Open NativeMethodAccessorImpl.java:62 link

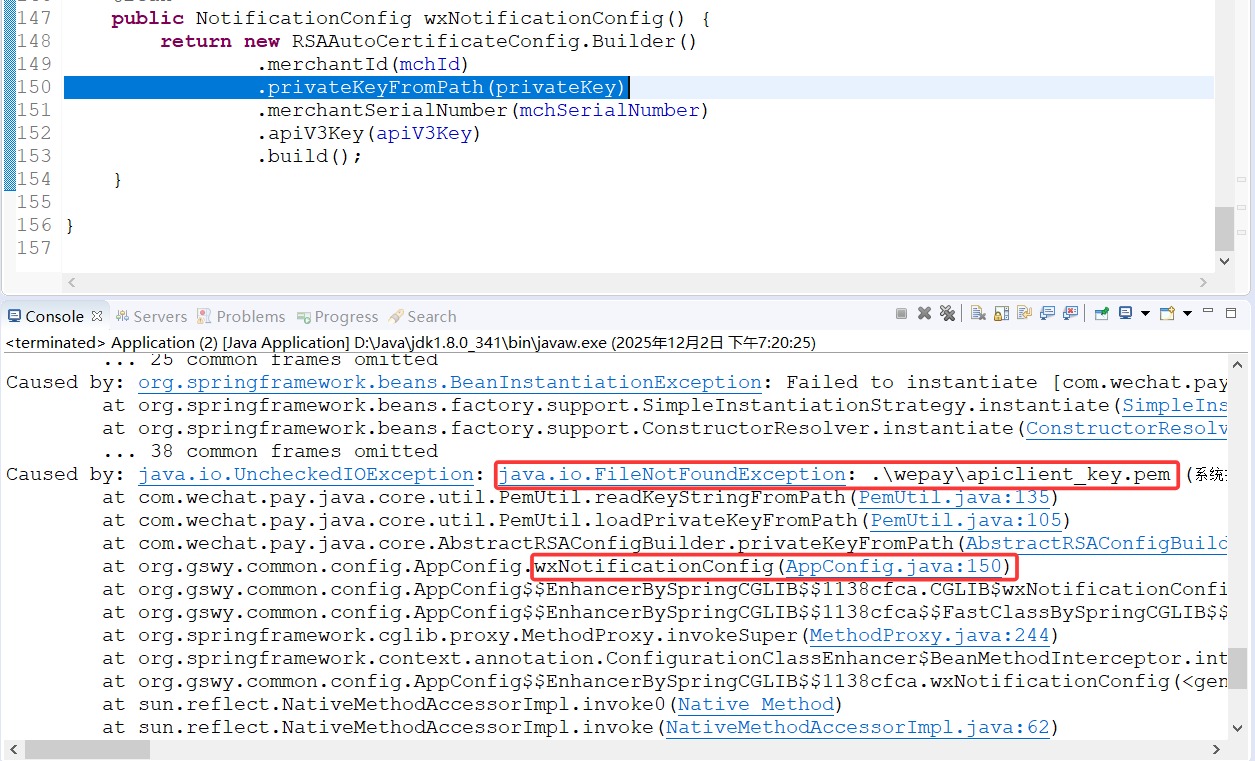(858, 728)
